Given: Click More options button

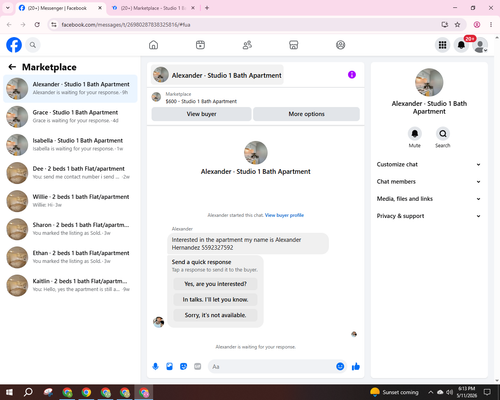Looking at the screenshot, I should pyautogui.click(x=306, y=114).
